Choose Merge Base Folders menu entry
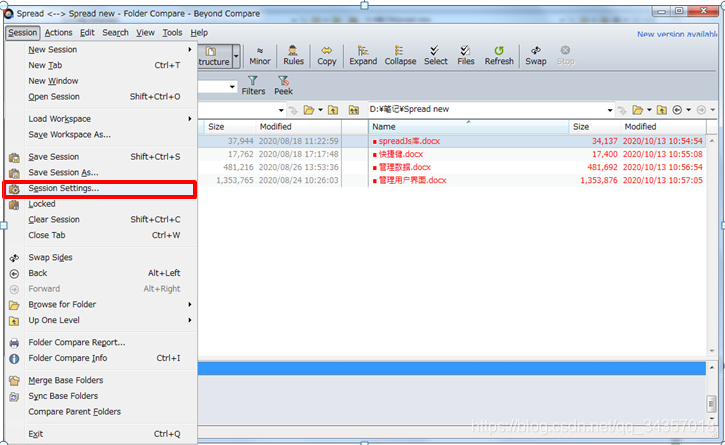Image resolution: width=725 pixels, height=445 pixels. pos(100,381)
